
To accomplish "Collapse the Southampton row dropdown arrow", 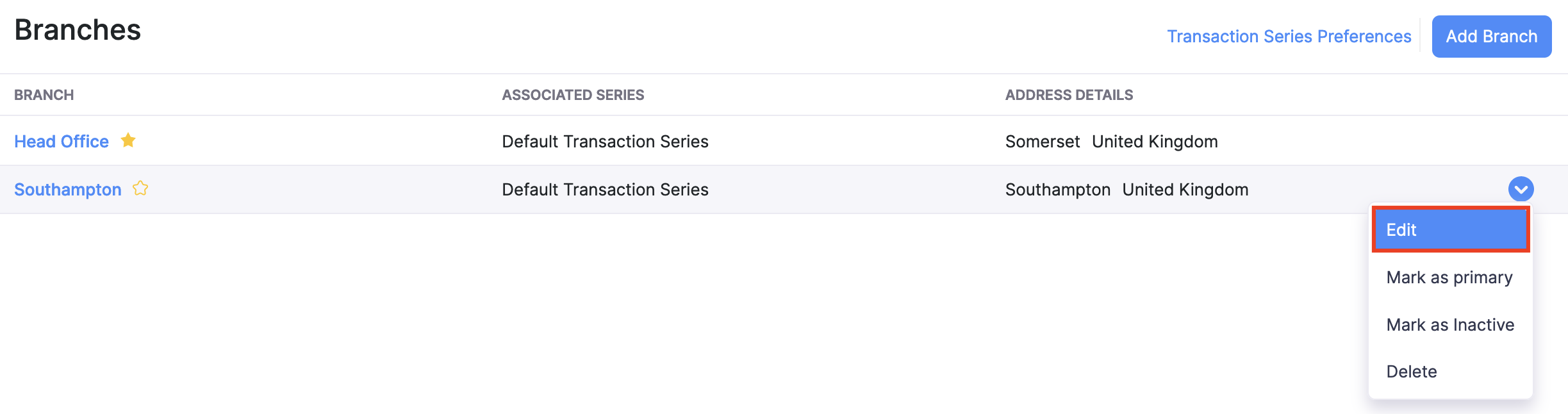I will pyautogui.click(x=1521, y=189).
